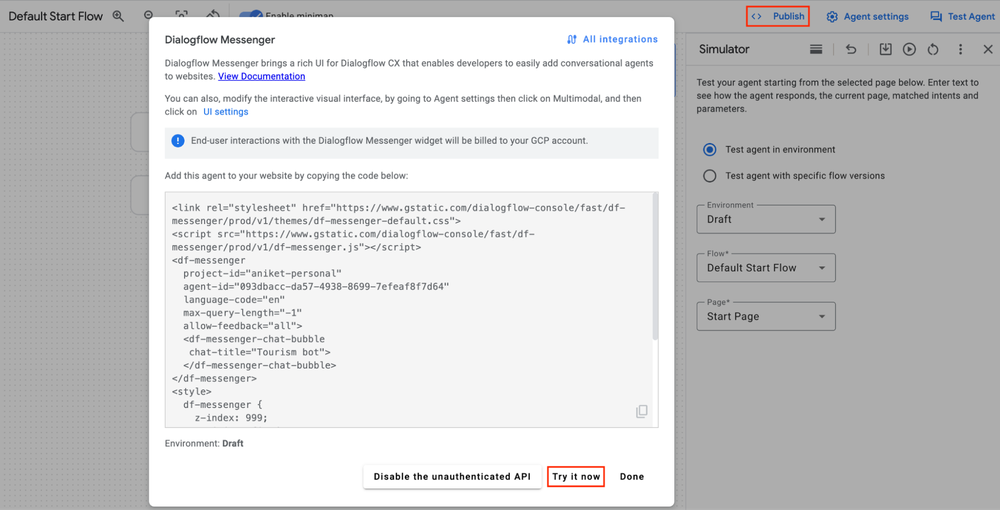Click the allow-feedback="all" line
The width and height of the screenshot is (1000, 510).
coord(242,326)
